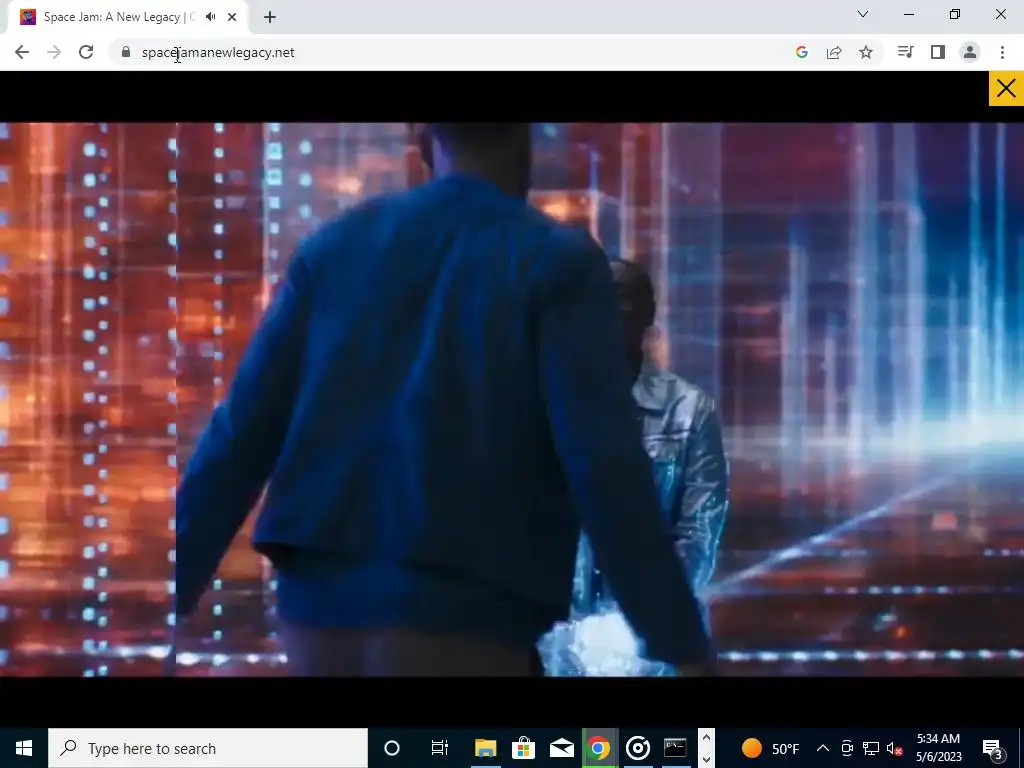1024x768 pixels.
Task: Minimize the Chrome window
Action: click(909, 14)
